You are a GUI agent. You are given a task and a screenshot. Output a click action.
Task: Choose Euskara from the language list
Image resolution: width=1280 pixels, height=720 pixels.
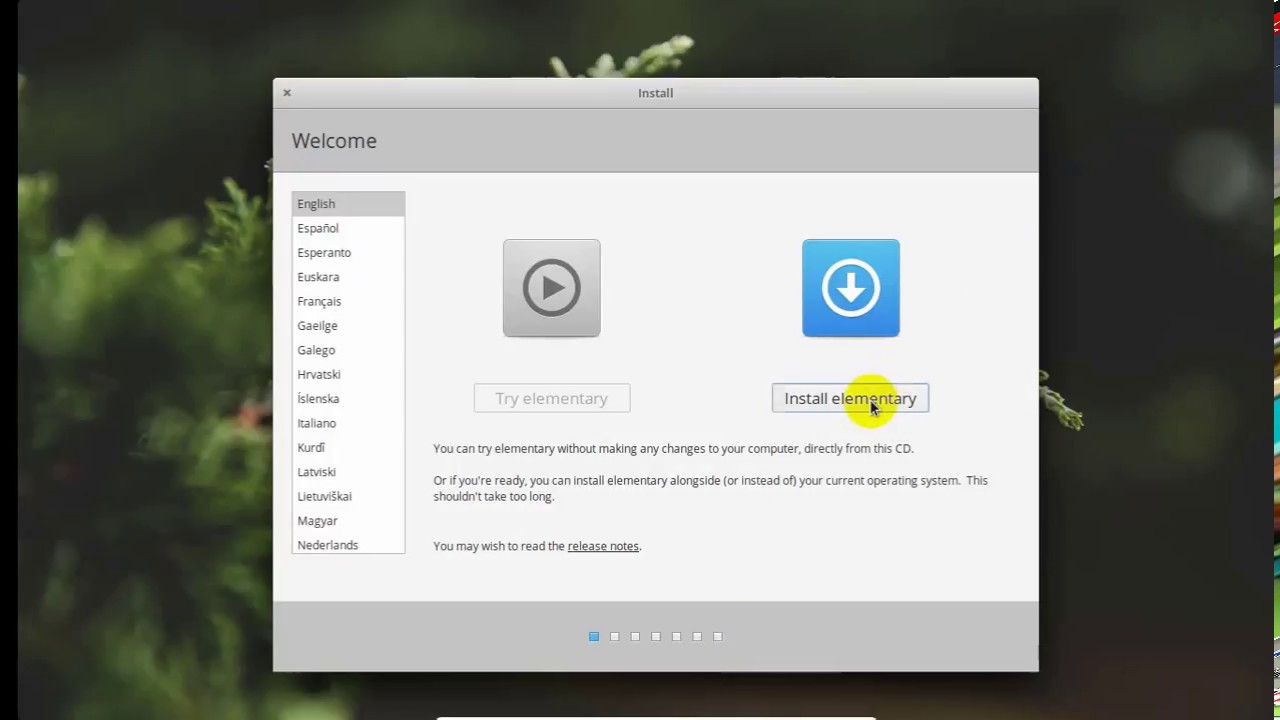click(348, 277)
